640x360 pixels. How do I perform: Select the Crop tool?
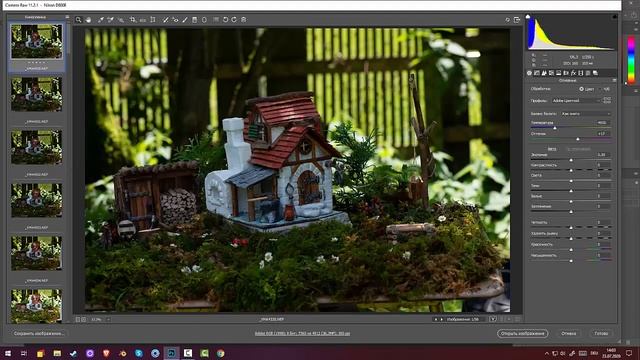tap(133, 20)
